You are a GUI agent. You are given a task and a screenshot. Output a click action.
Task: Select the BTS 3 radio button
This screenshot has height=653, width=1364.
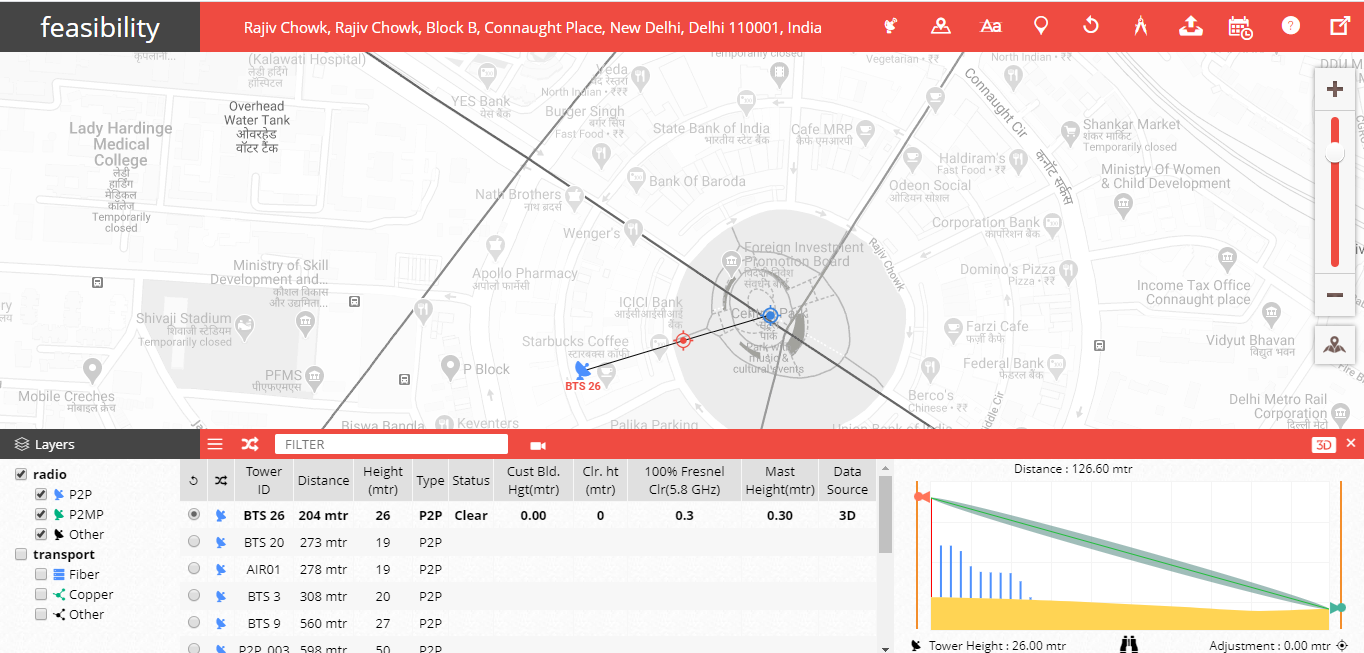pyautogui.click(x=194, y=595)
